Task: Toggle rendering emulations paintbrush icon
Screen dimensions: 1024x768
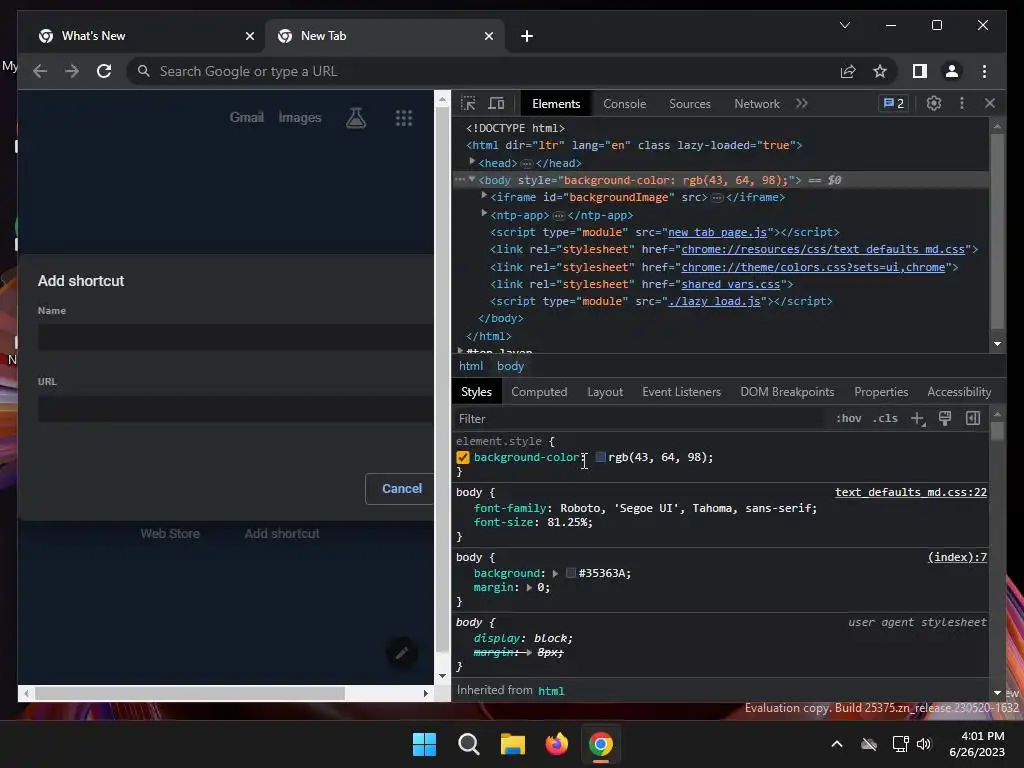Action: tap(945, 418)
